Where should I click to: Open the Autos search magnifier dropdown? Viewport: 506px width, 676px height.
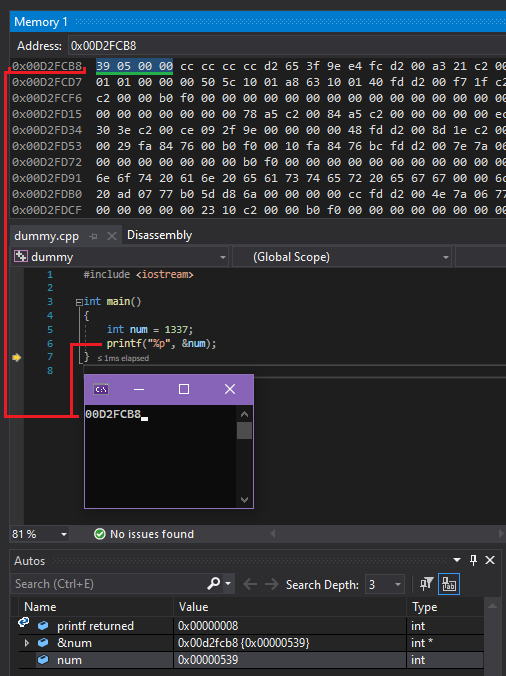click(x=228, y=584)
